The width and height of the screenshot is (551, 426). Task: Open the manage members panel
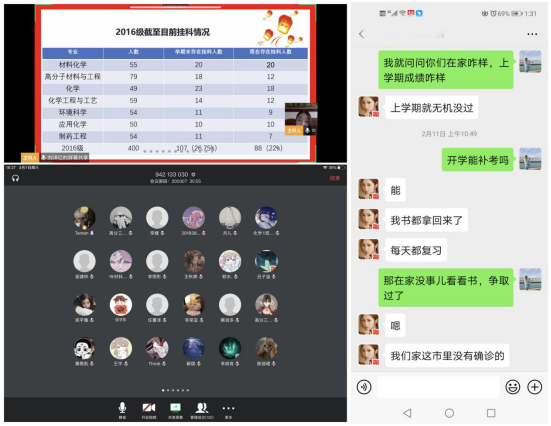[202, 409]
